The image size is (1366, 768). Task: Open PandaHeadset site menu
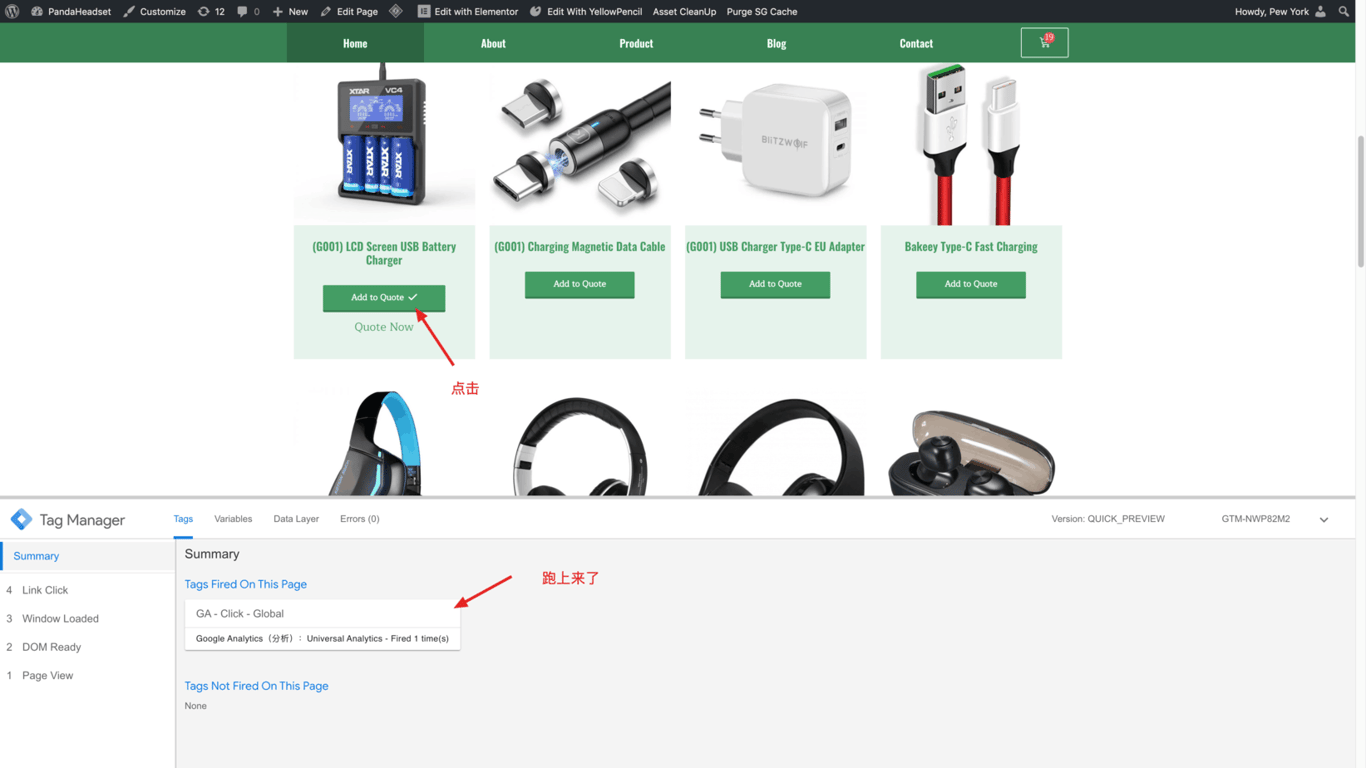pyautogui.click(x=70, y=12)
